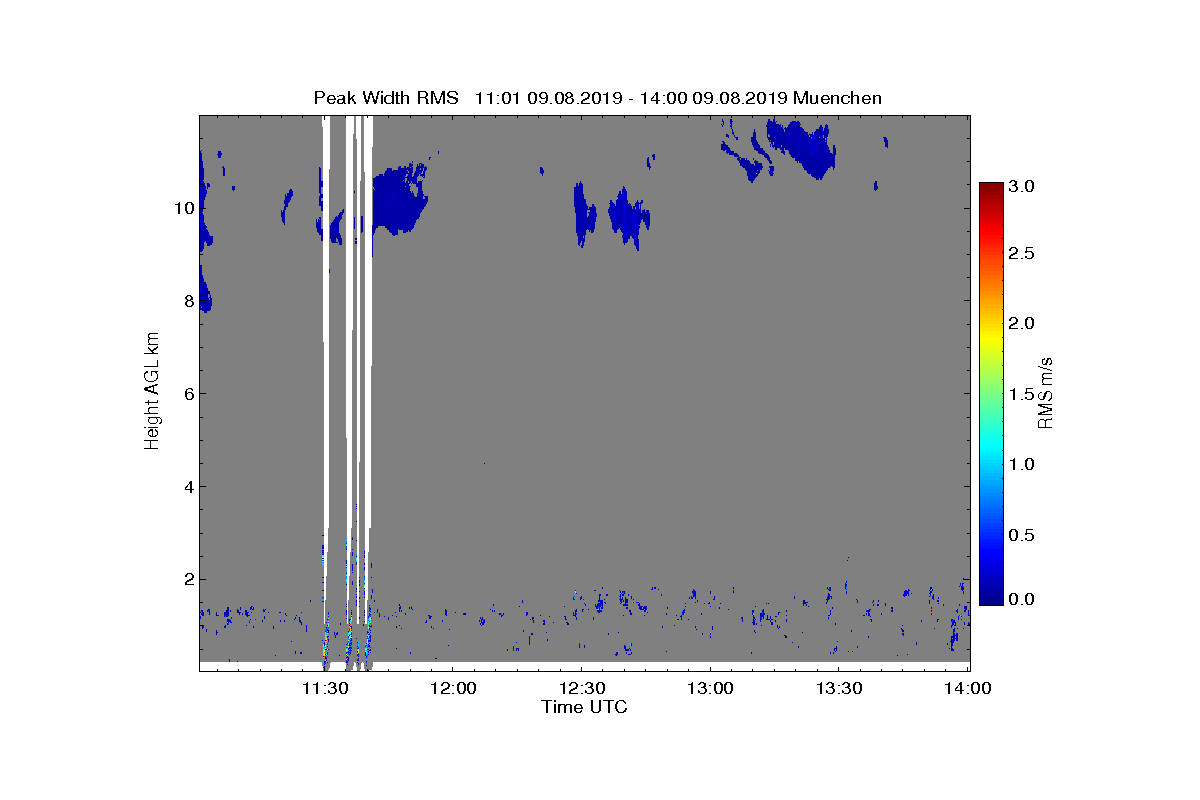Click the 14:00 time tick label
This screenshot has height=800, width=1200.
pos(967,689)
